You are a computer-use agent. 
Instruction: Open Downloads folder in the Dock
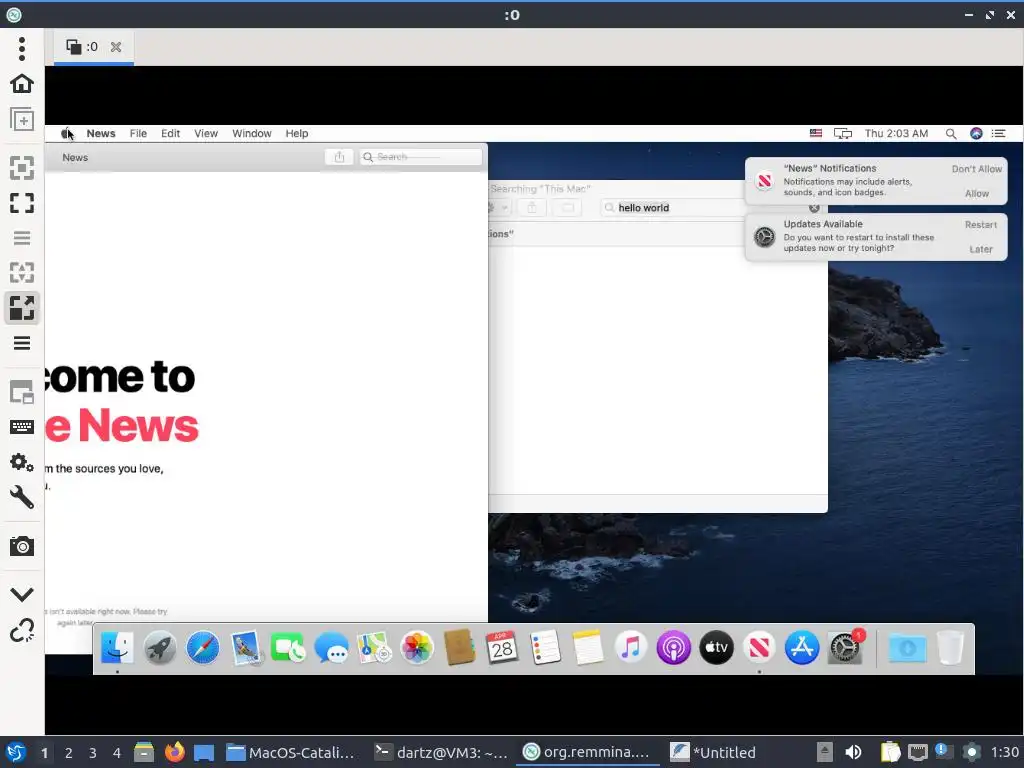(907, 647)
